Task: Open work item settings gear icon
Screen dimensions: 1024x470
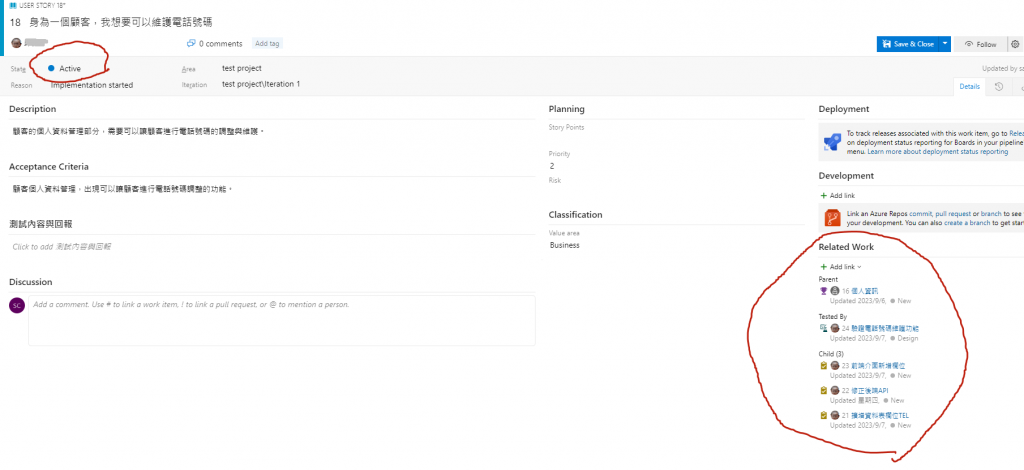Action: click(1015, 44)
